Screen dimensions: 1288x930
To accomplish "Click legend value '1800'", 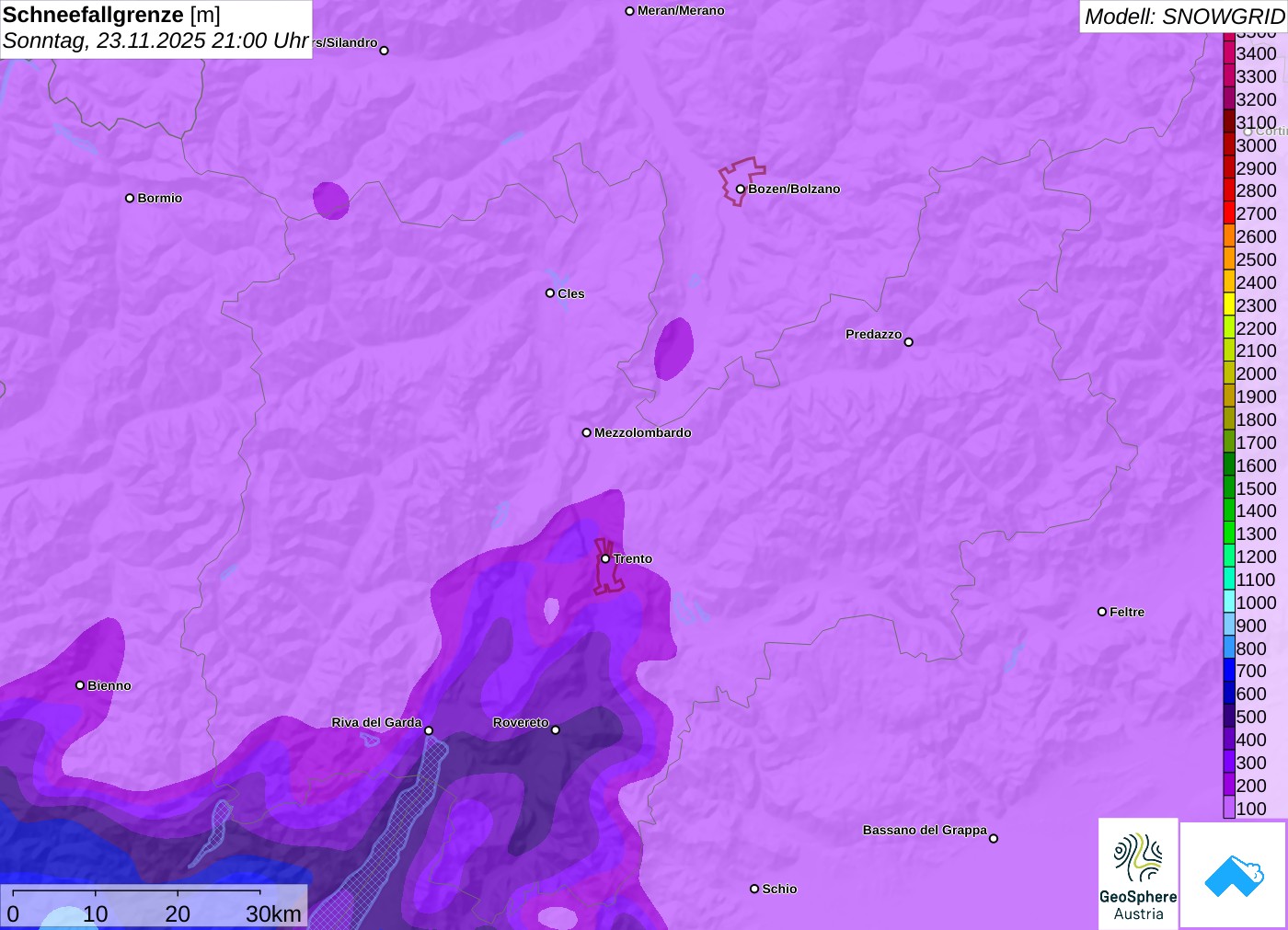I will click(1257, 419).
